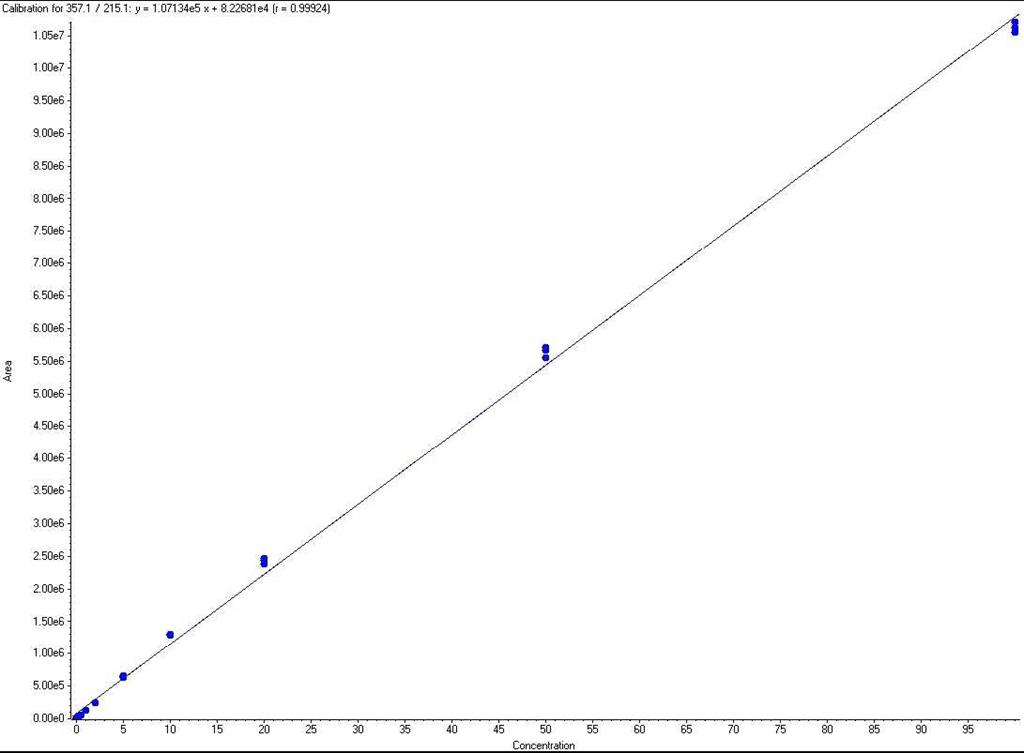Image resolution: width=1024 pixels, height=753 pixels.
Task: Click the 9.00e6 y-axis tick label
Action: coord(49,133)
